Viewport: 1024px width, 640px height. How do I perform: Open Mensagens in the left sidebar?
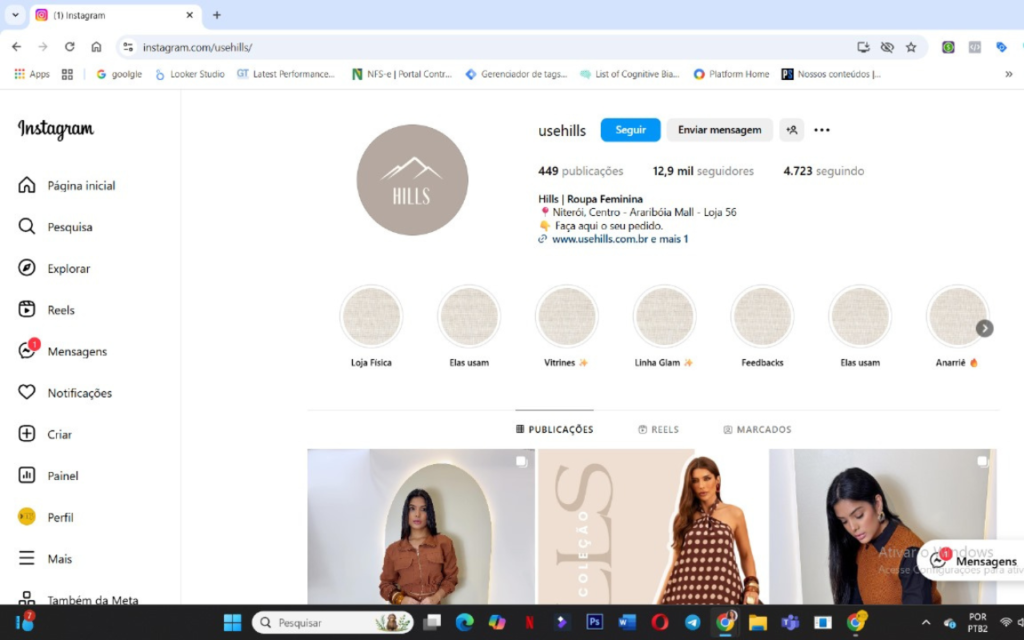(x=63, y=351)
